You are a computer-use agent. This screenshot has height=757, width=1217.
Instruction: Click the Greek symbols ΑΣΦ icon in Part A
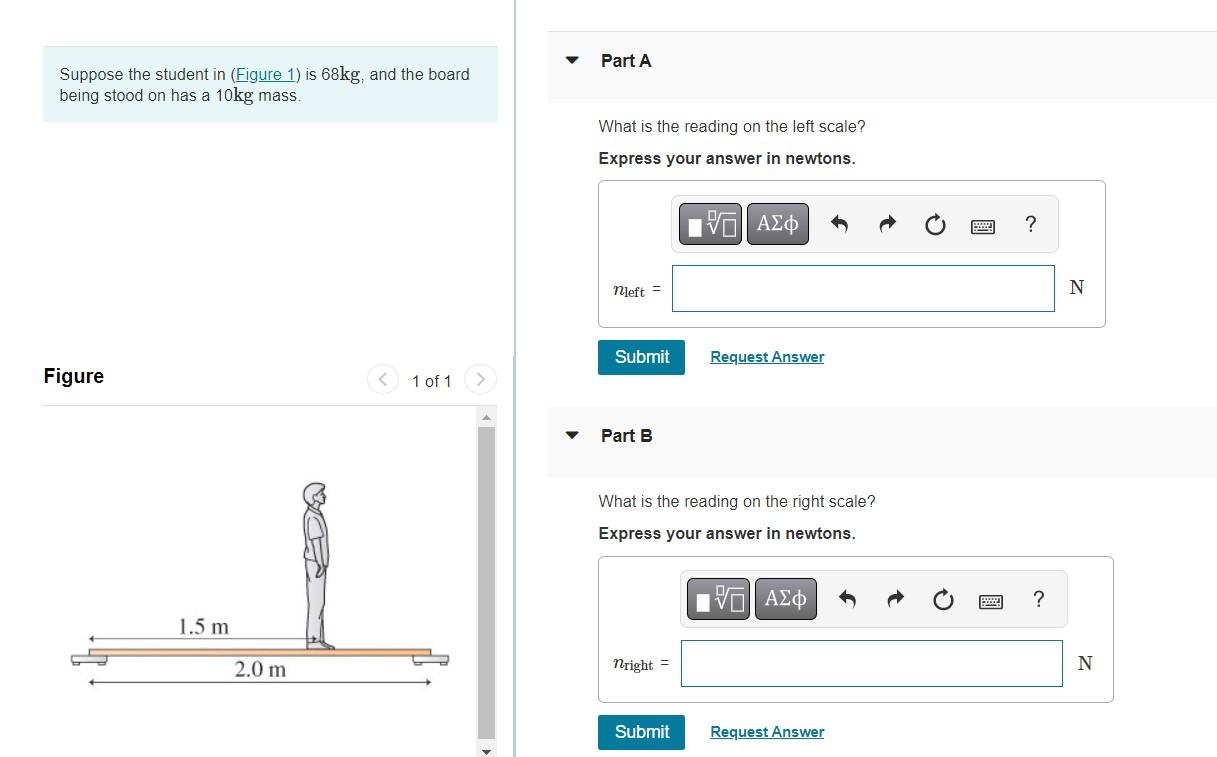coord(778,223)
